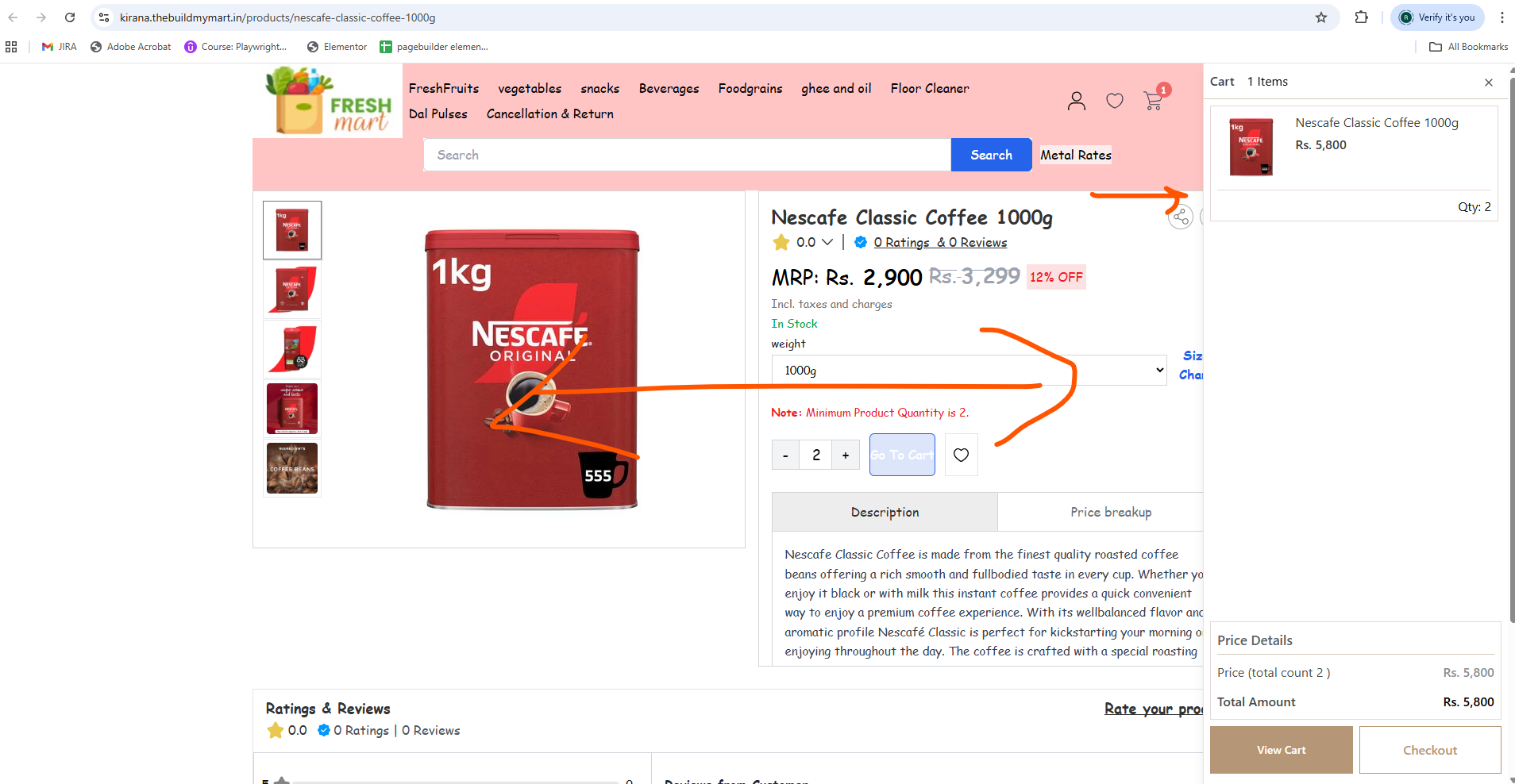Open the Adobe Acrobat bookmark
The height and width of the screenshot is (784, 1515).
[131, 47]
